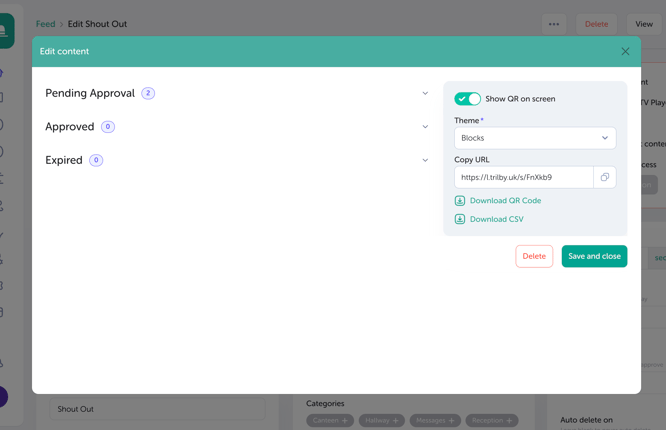Click the Download CSV icon
This screenshot has height=430, width=666.
pyautogui.click(x=460, y=219)
